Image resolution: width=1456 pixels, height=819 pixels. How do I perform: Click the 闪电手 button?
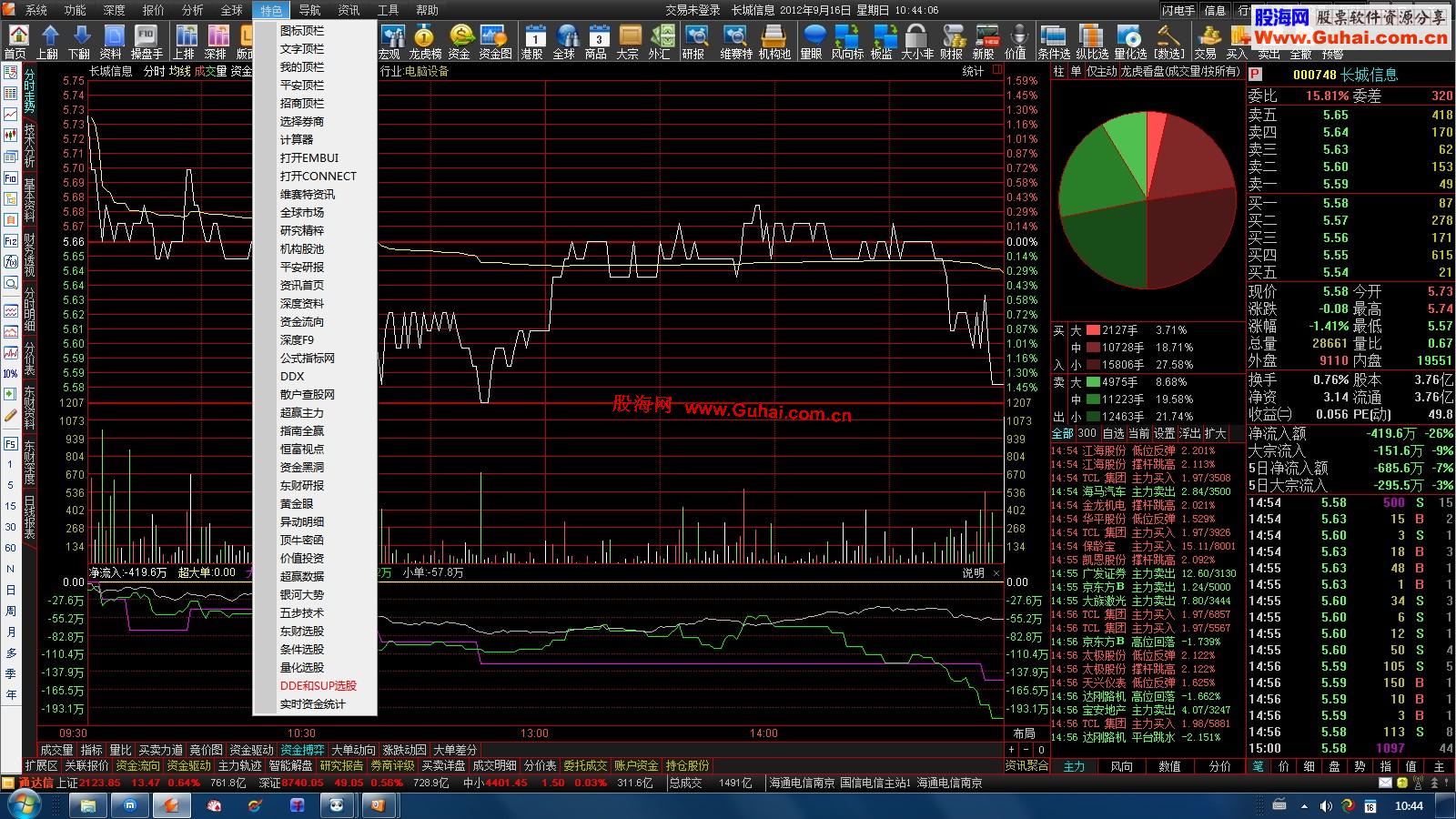pos(1178,10)
